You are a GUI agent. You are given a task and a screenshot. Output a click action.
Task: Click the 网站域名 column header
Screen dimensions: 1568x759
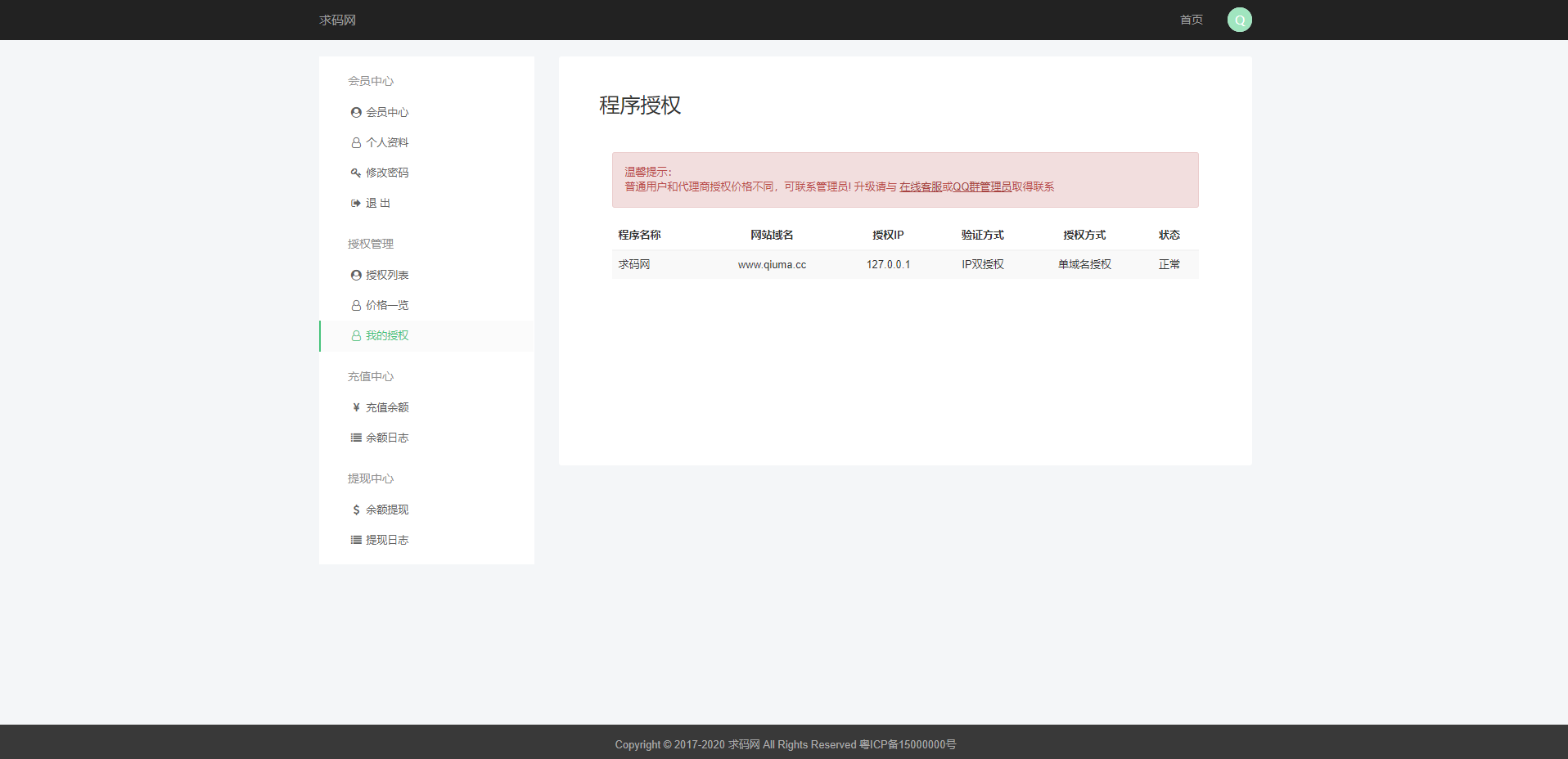(772, 235)
